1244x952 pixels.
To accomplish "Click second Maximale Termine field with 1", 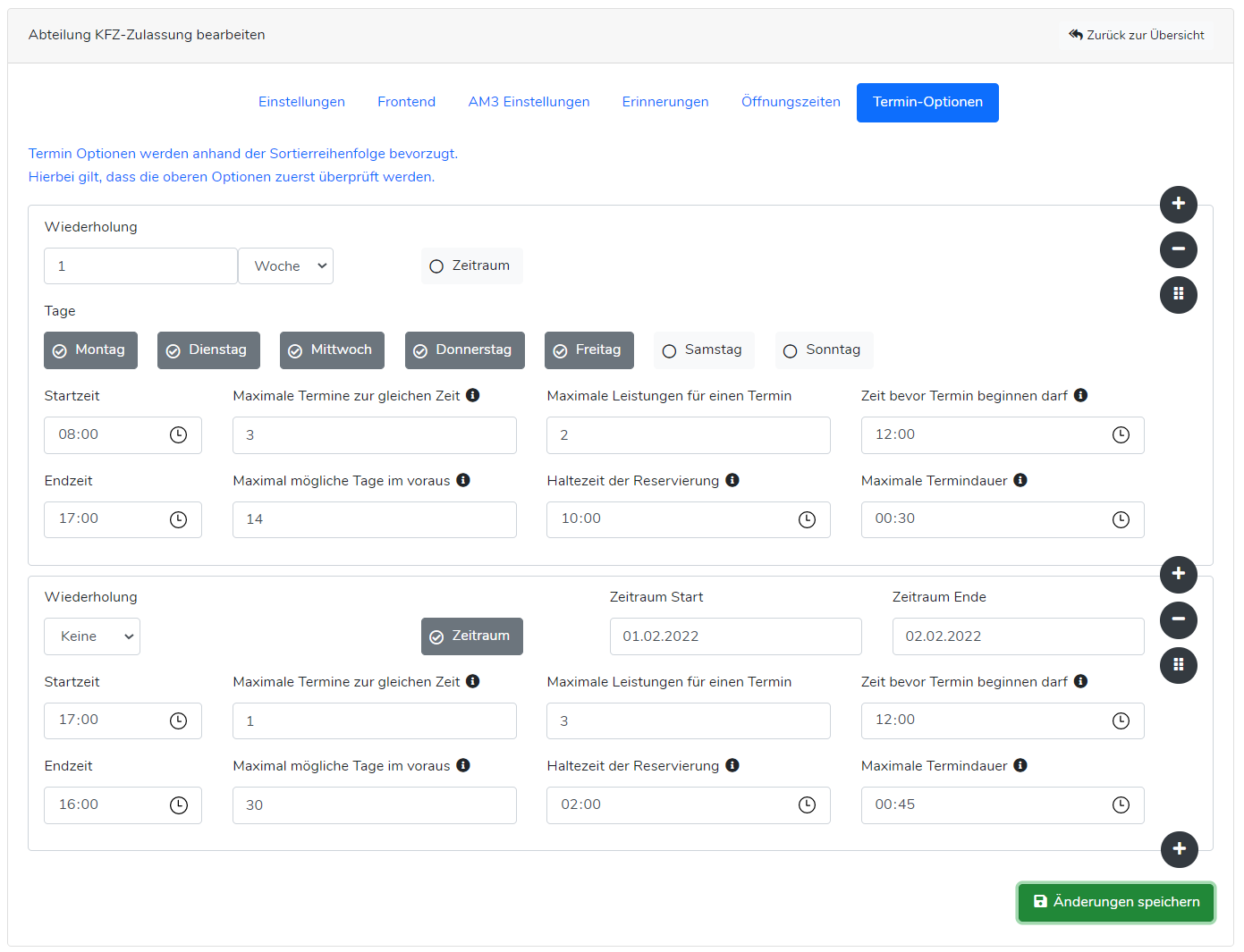I will (375, 721).
